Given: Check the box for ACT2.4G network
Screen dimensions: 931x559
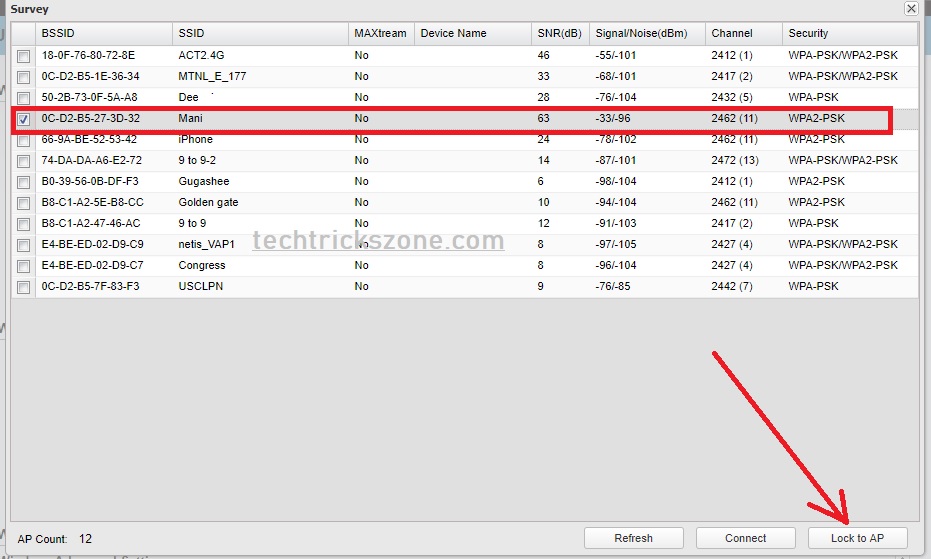Looking at the screenshot, I should coord(23,56).
